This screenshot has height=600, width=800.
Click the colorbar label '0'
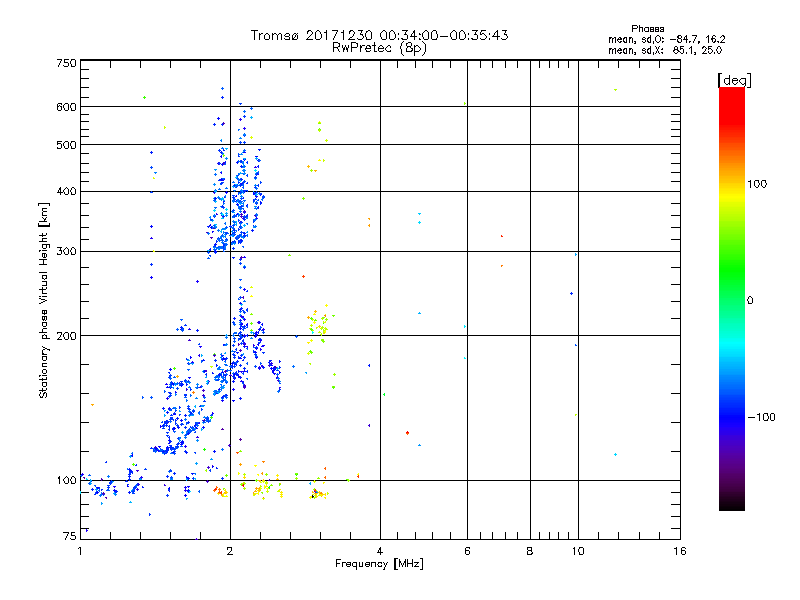pyautogui.click(x=749, y=300)
